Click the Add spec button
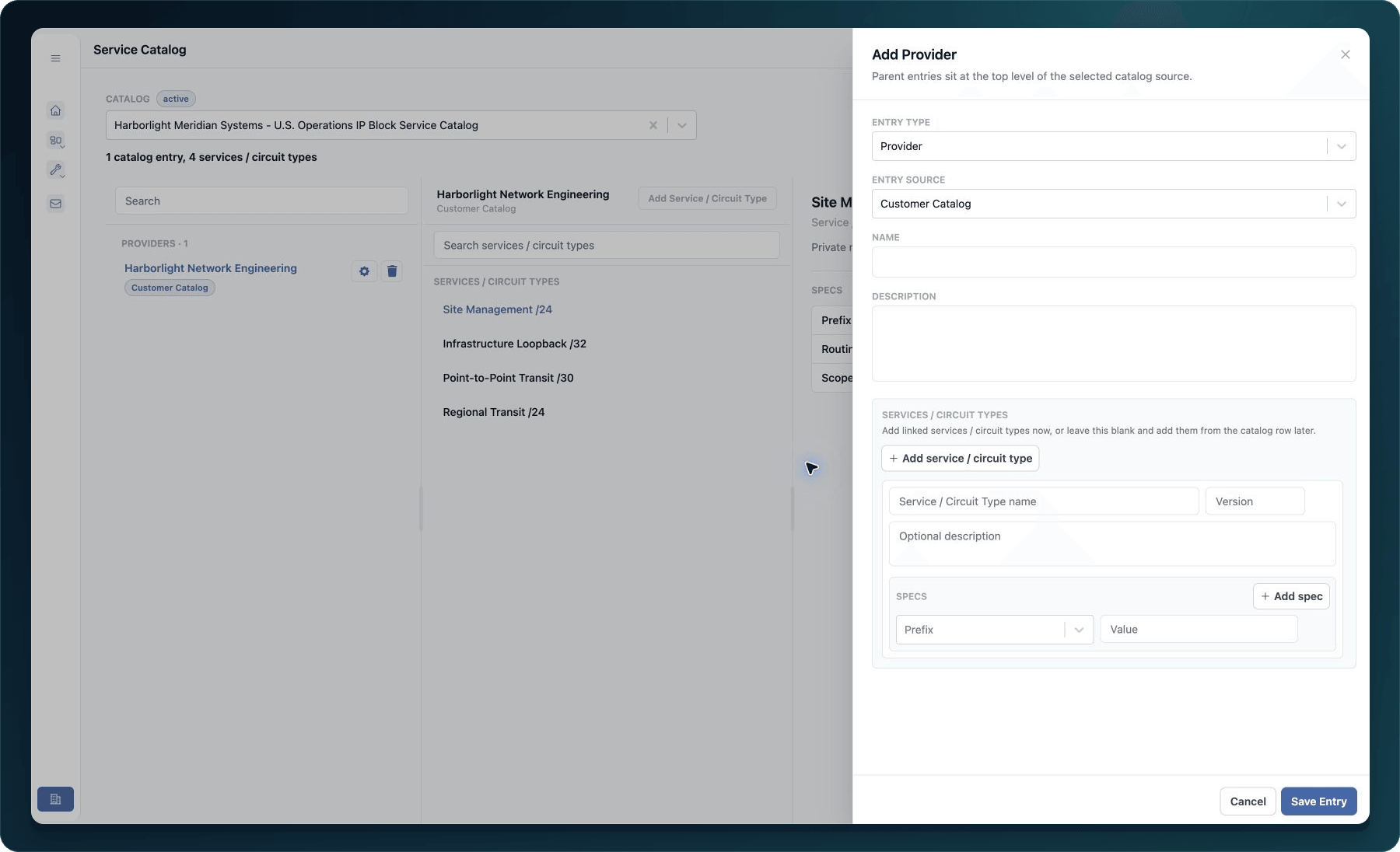 [1291, 596]
